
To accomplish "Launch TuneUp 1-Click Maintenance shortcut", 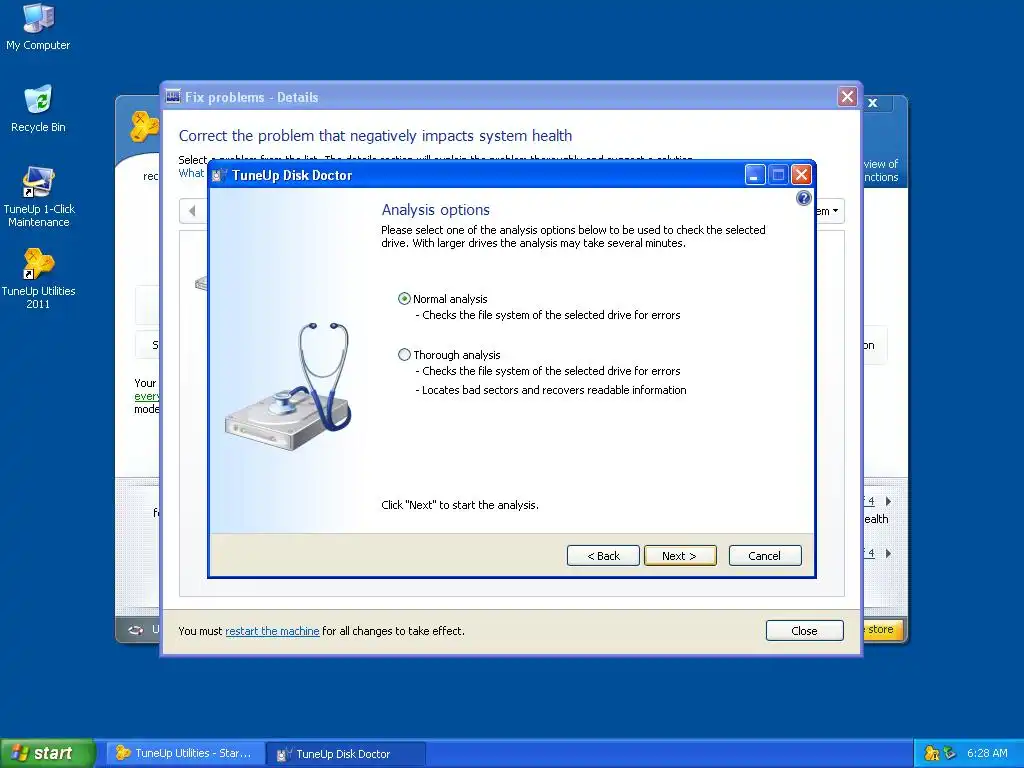I will 39,197.
